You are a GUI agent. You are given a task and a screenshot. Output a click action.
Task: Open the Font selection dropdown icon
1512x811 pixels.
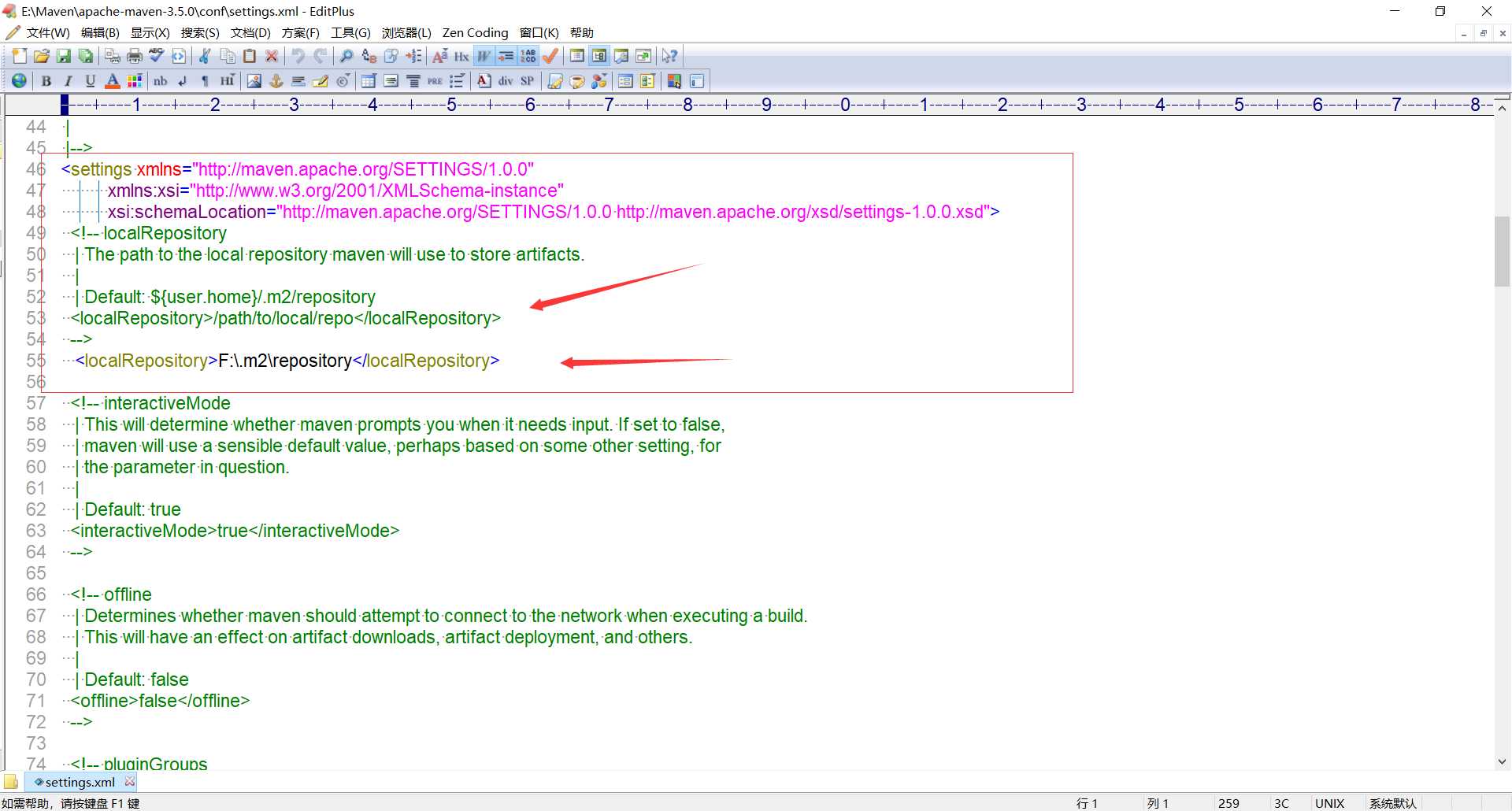440,56
